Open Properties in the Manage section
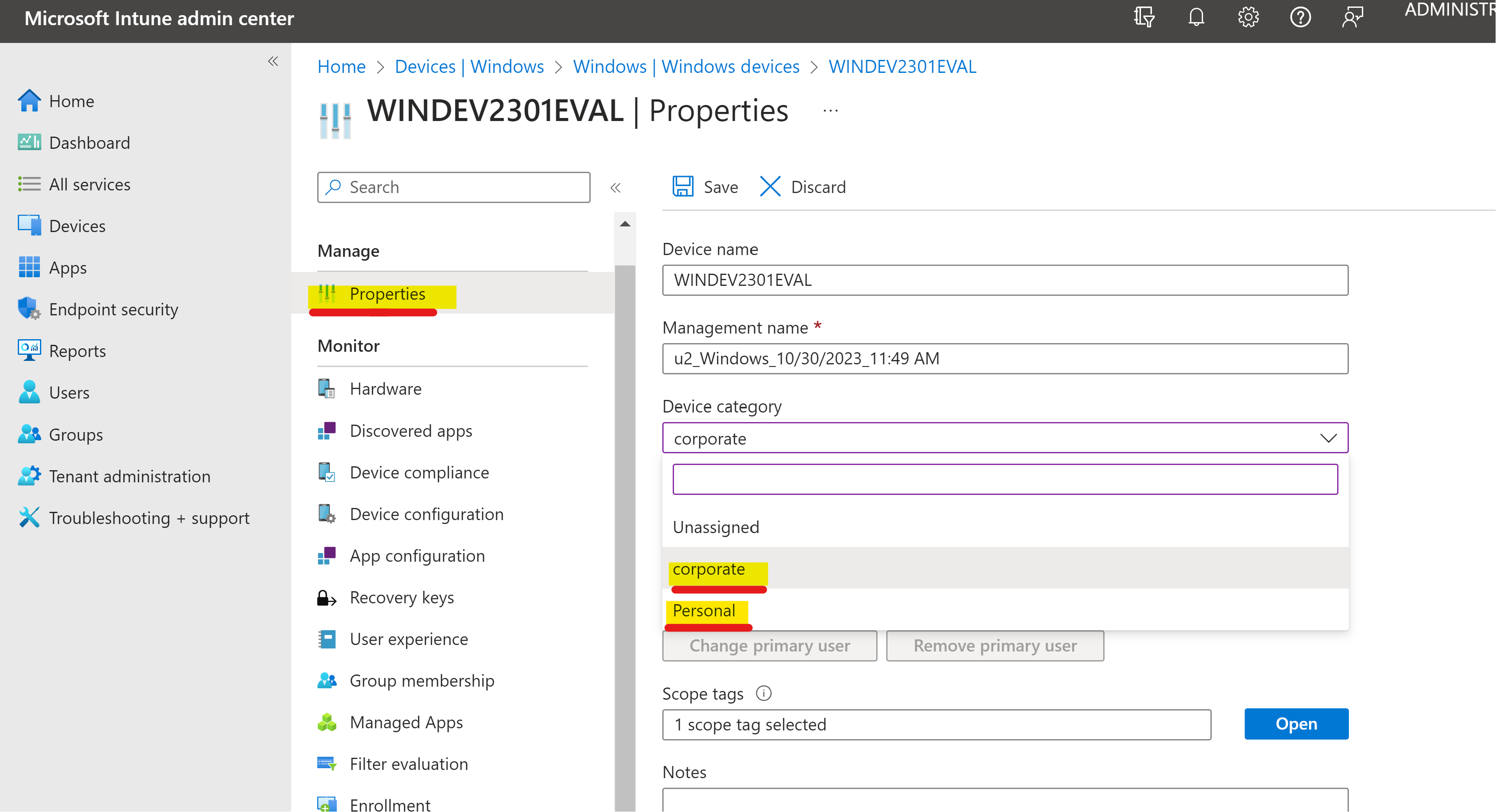 (x=452, y=294)
